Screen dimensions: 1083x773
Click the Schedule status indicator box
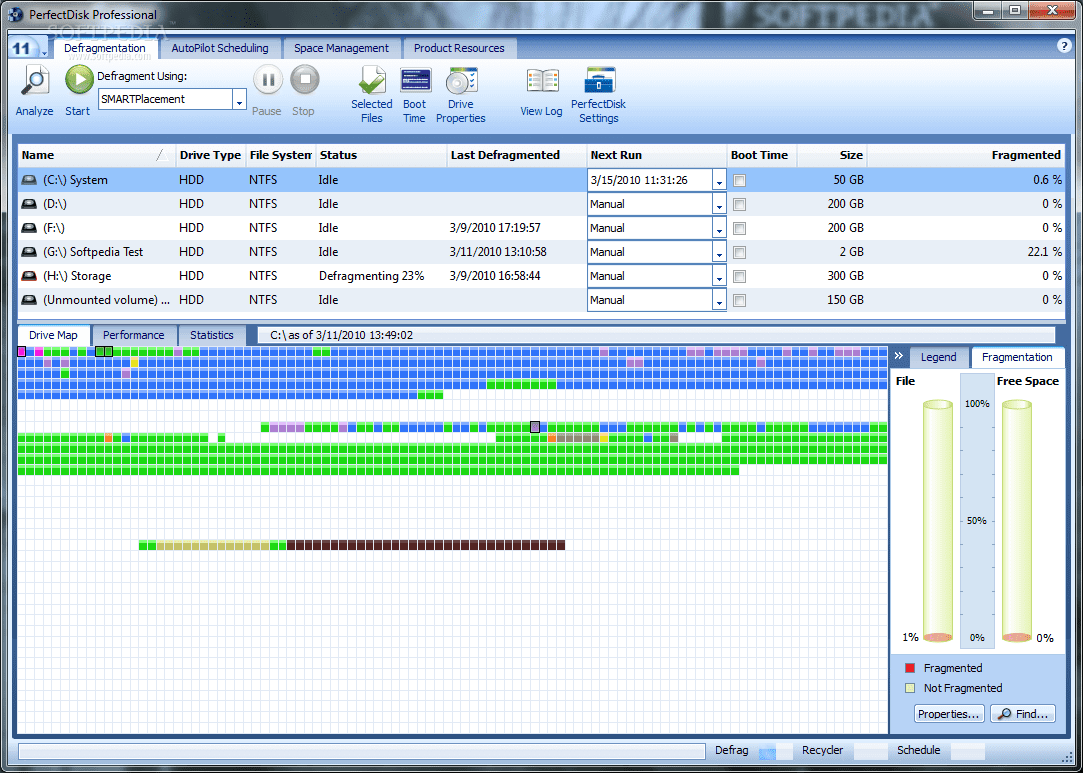click(x=968, y=752)
